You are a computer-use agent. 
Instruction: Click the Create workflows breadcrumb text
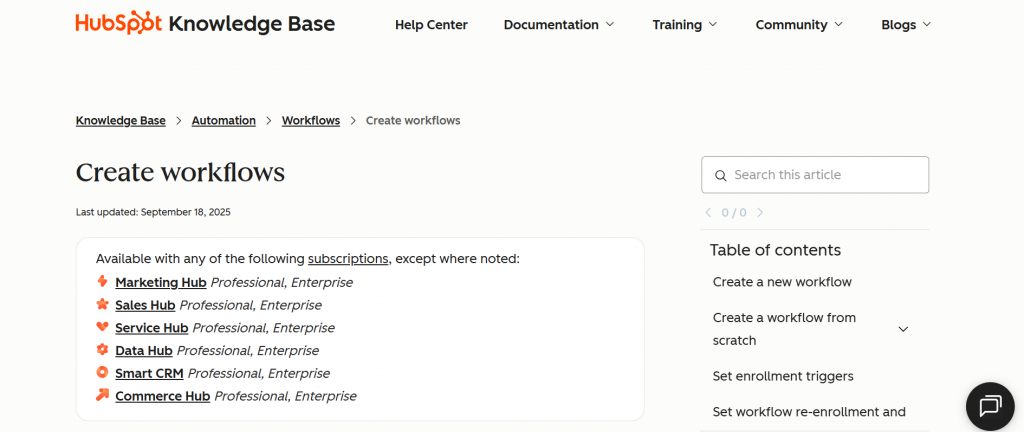pyautogui.click(x=413, y=121)
